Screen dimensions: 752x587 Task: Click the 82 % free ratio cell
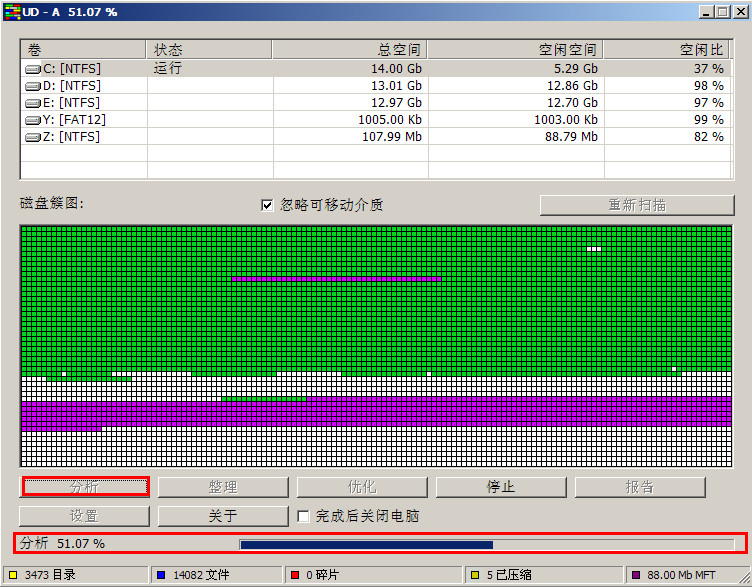[x=709, y=137]
